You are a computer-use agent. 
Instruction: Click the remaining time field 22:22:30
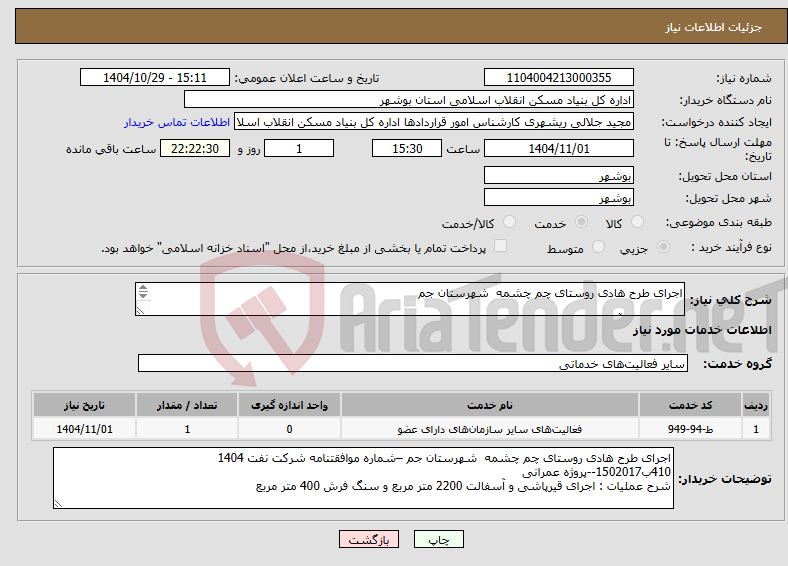tap(195, 148)
